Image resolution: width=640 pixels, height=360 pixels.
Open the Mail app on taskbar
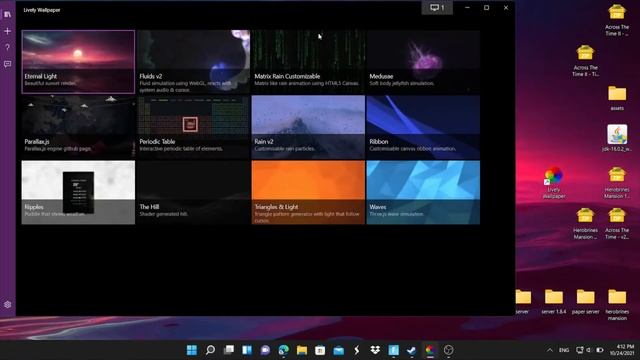tap(338, 350)
